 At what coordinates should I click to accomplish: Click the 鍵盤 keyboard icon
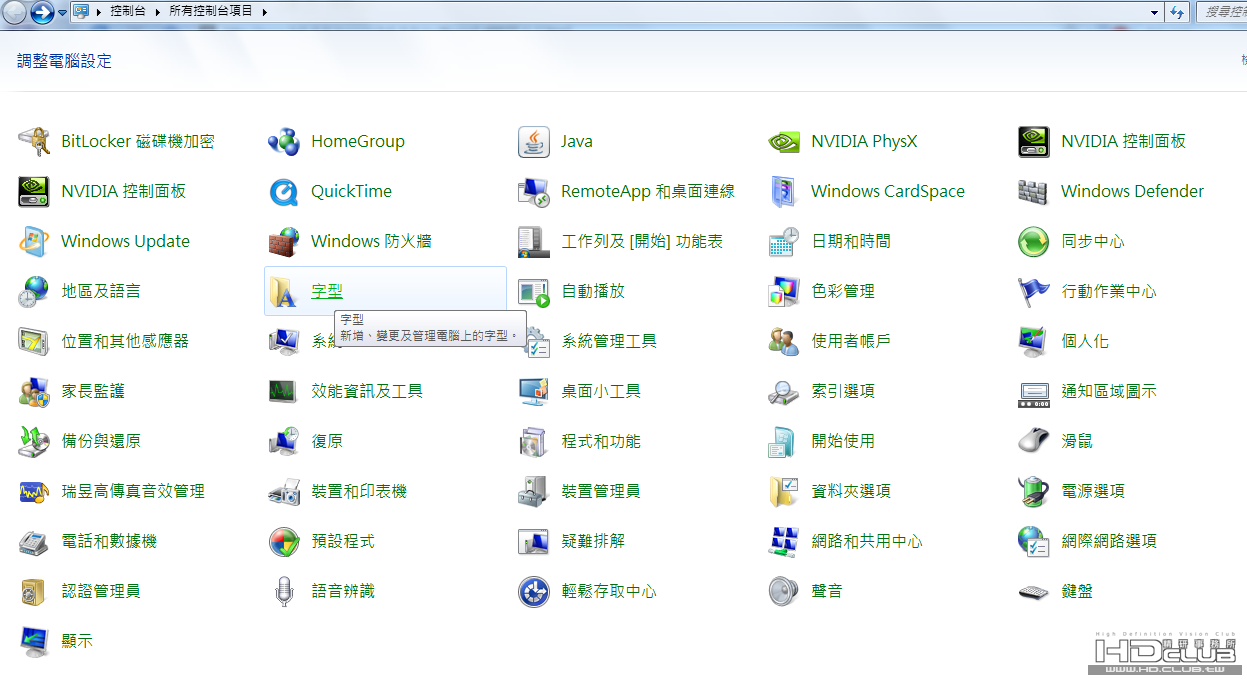1034,592
